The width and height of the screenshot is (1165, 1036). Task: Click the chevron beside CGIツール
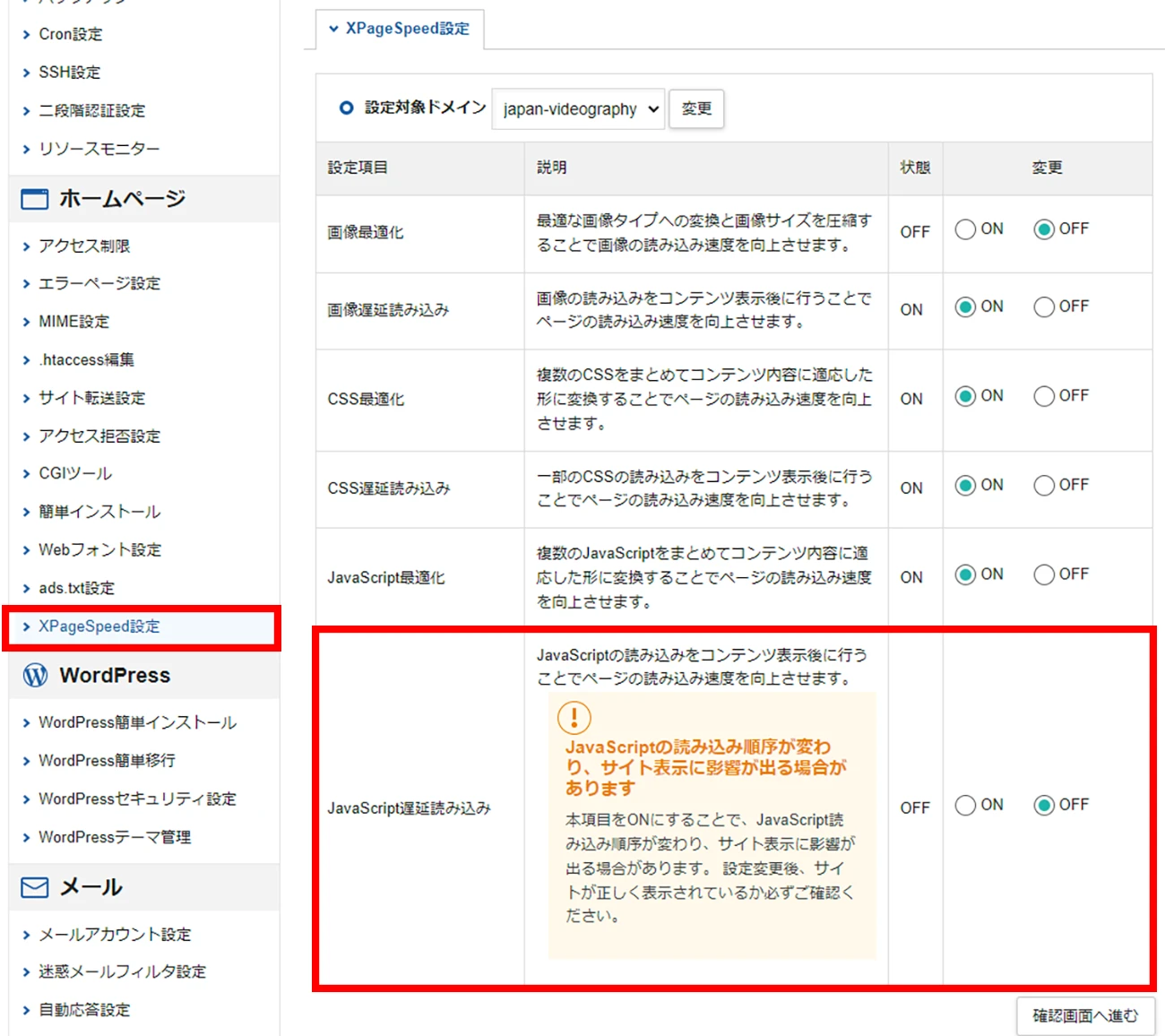[x=26, y=474]
